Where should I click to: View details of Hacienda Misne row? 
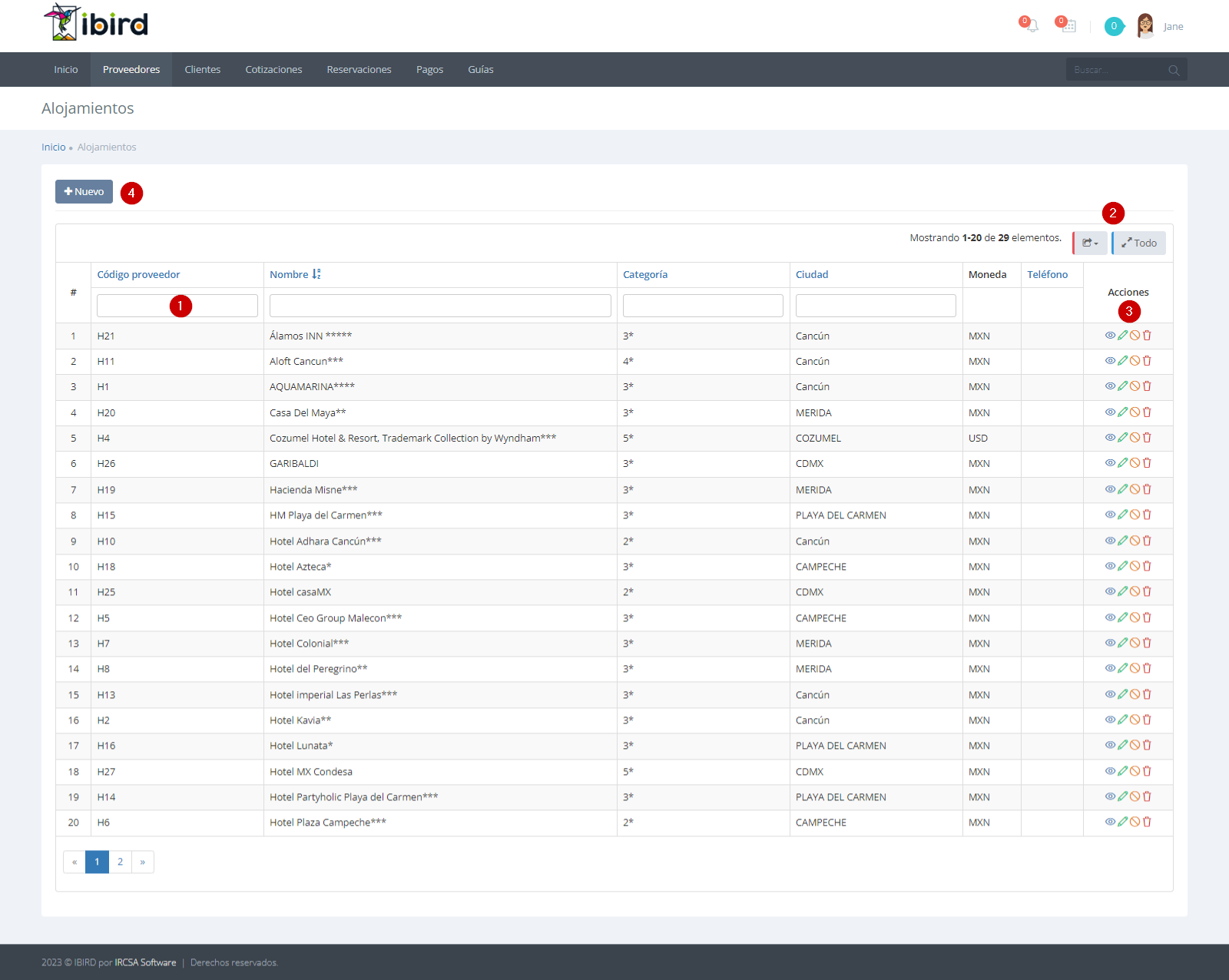(x=1110, y=489)
